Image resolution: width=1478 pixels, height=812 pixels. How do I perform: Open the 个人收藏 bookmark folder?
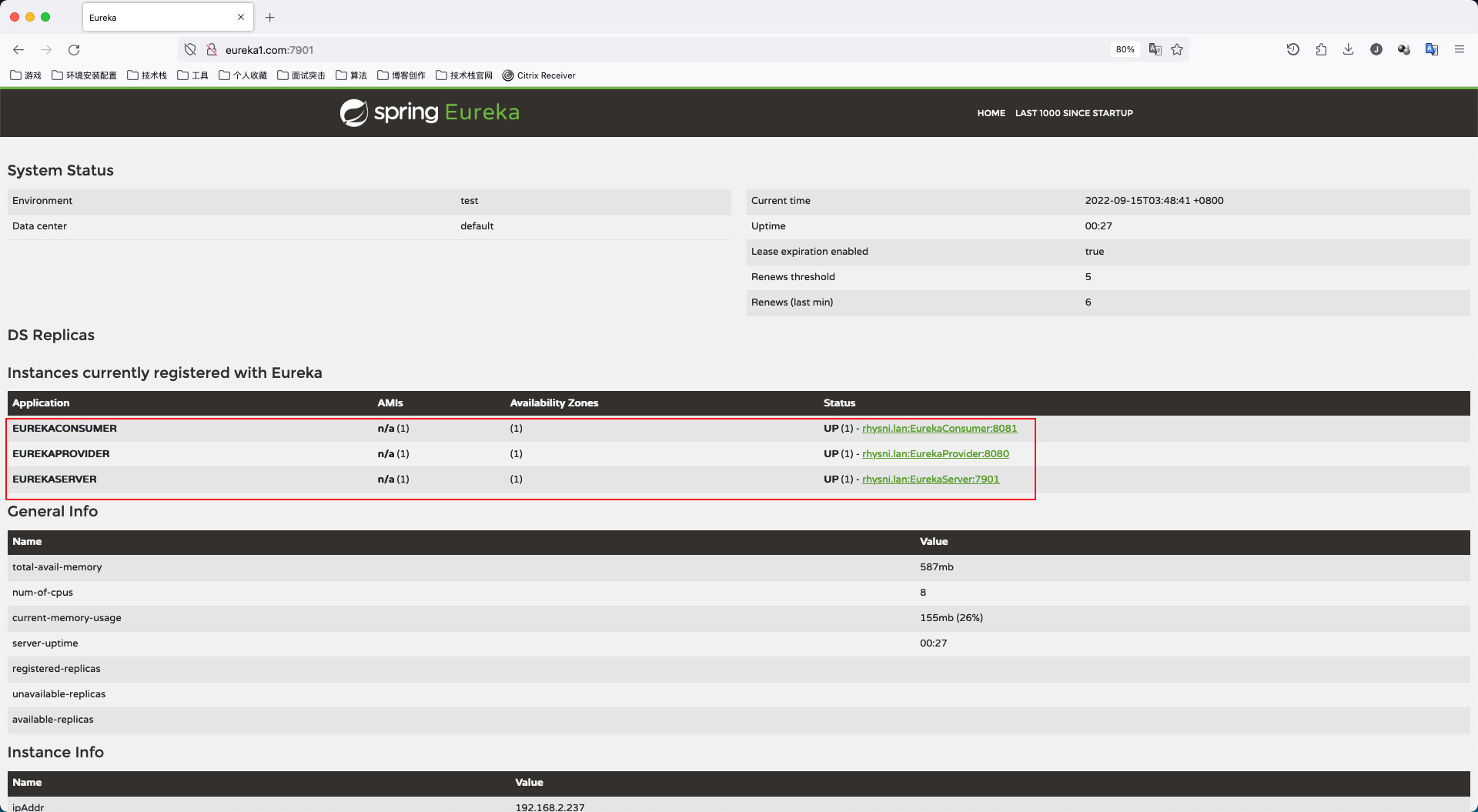click(243, 75)
